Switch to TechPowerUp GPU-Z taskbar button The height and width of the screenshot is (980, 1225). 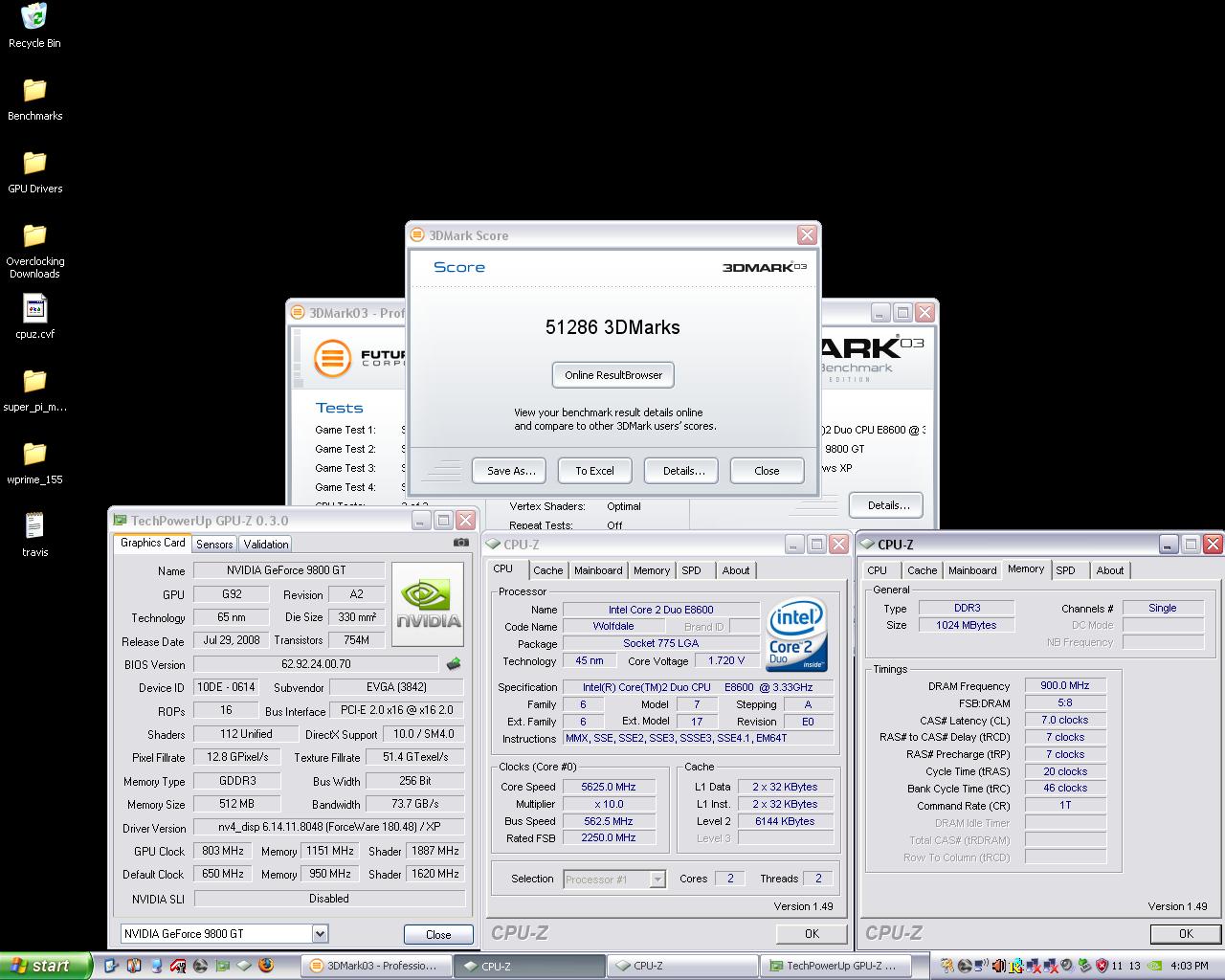835,966
